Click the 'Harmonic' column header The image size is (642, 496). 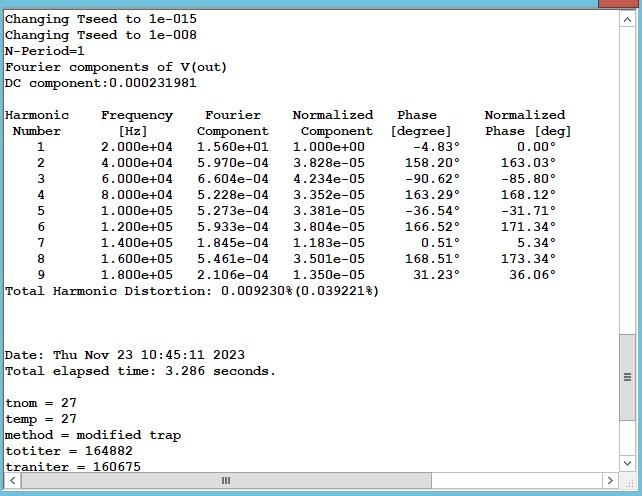[x=37, y=115]
